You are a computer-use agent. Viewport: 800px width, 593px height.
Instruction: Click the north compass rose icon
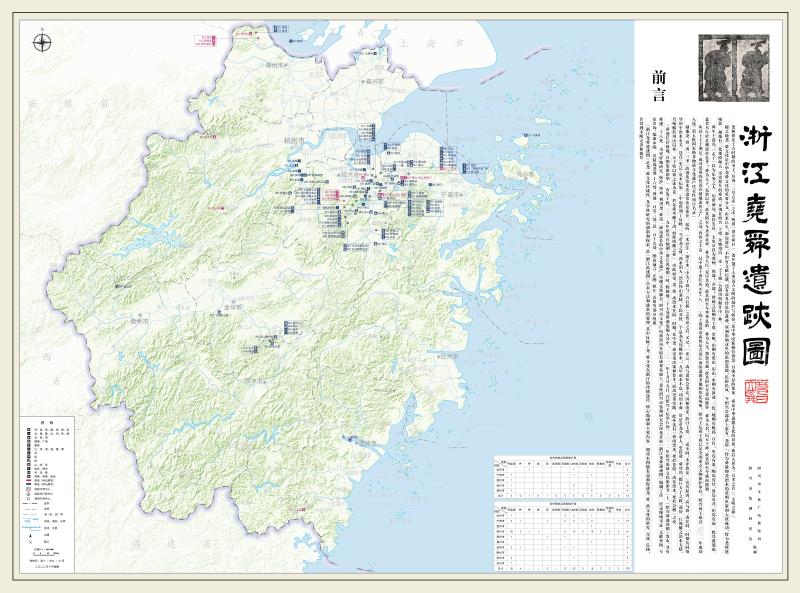43,42
